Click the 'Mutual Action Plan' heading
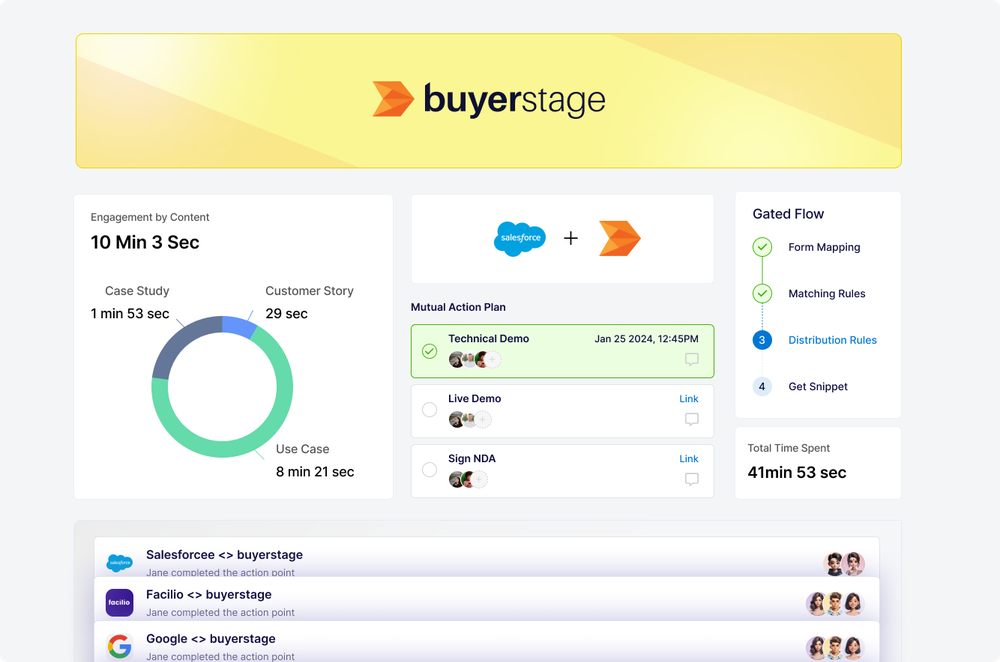 pyautogui.click(x=458, y=307)
